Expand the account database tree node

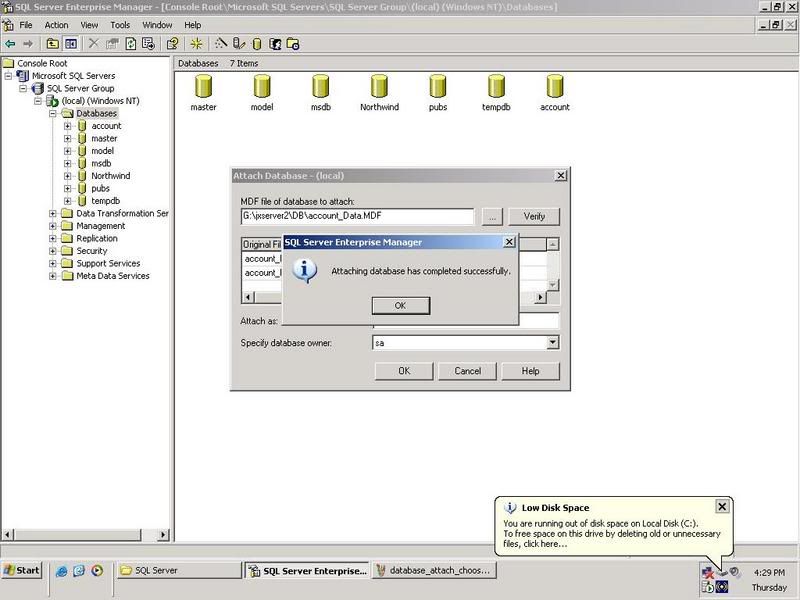67,126
